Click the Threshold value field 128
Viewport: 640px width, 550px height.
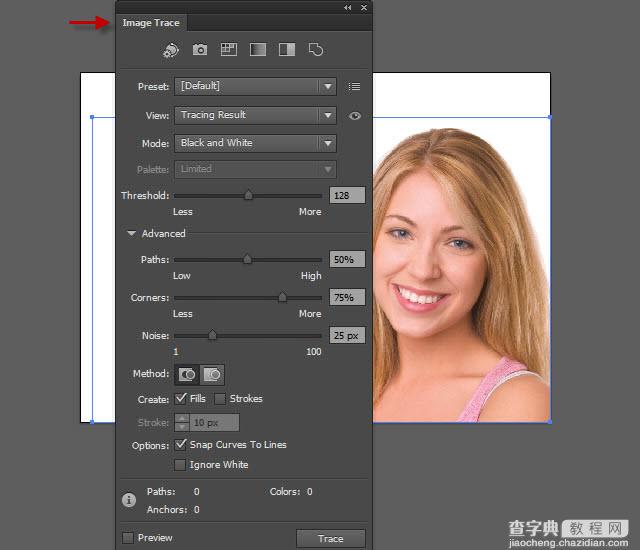[x=347, y=195]
